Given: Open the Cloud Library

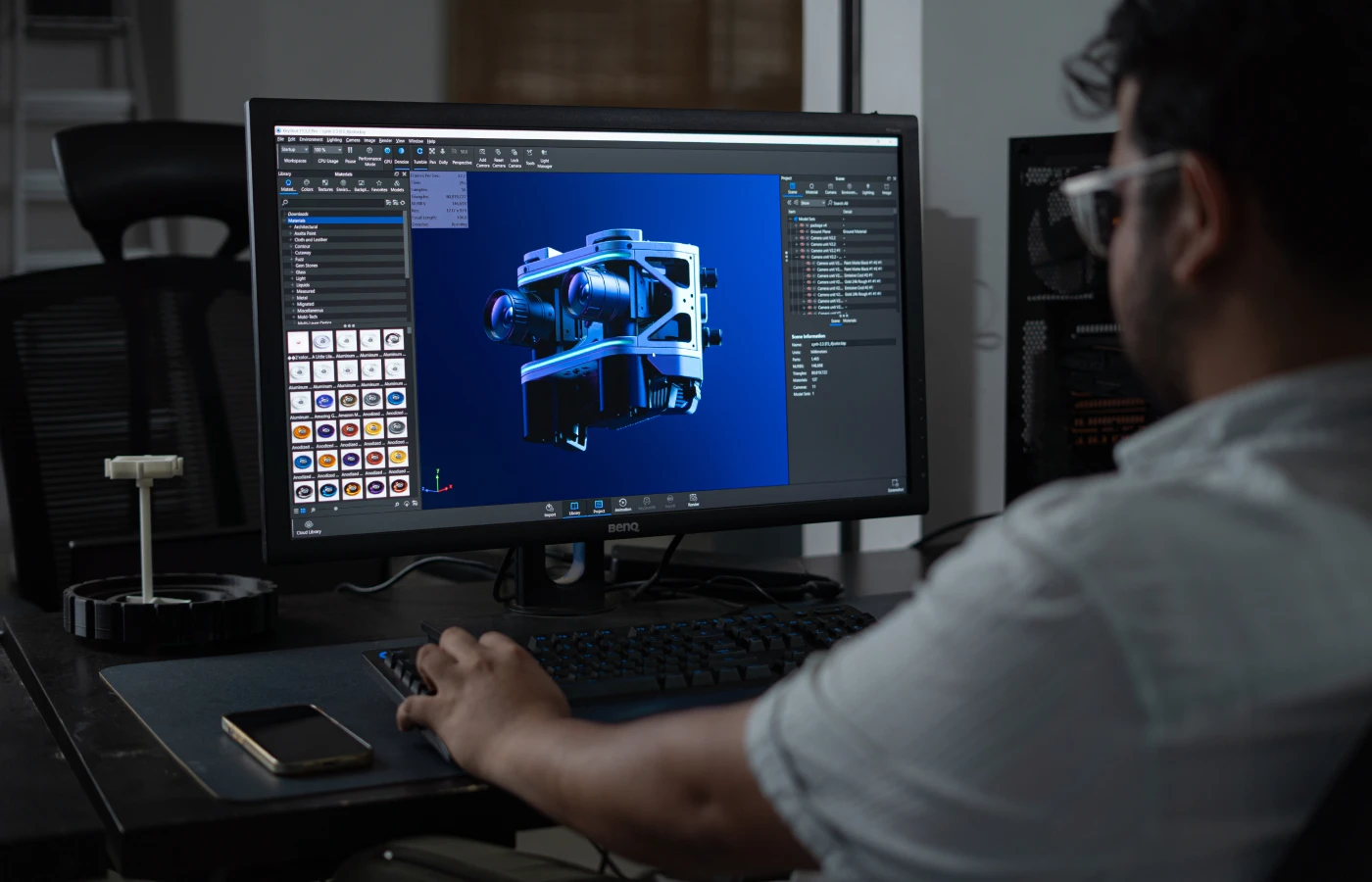Looking at the screenshot, I should click(309, 527).
